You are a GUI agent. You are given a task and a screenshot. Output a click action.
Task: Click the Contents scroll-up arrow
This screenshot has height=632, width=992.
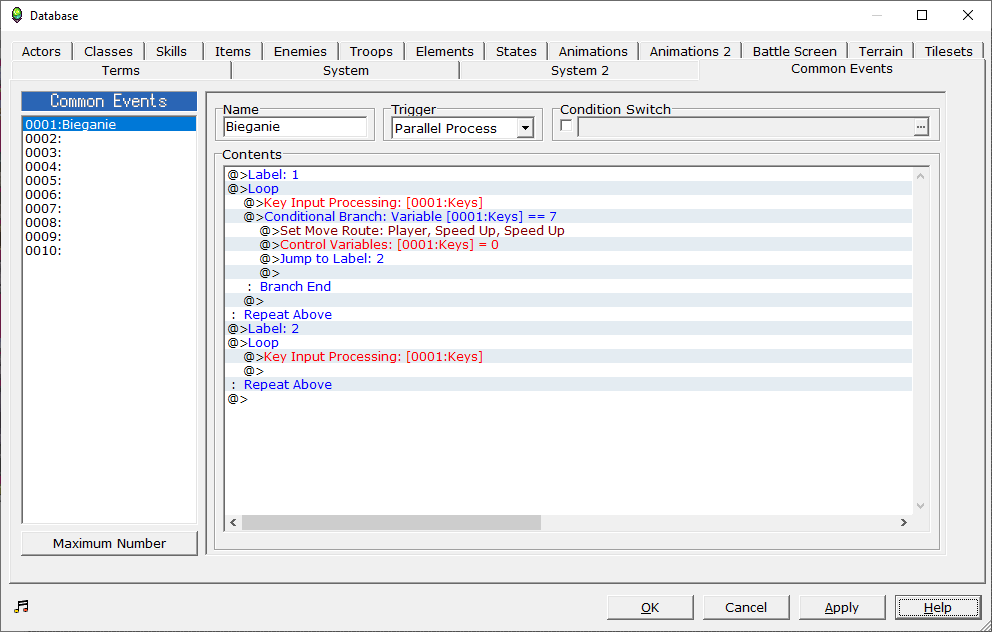(921, 176)
